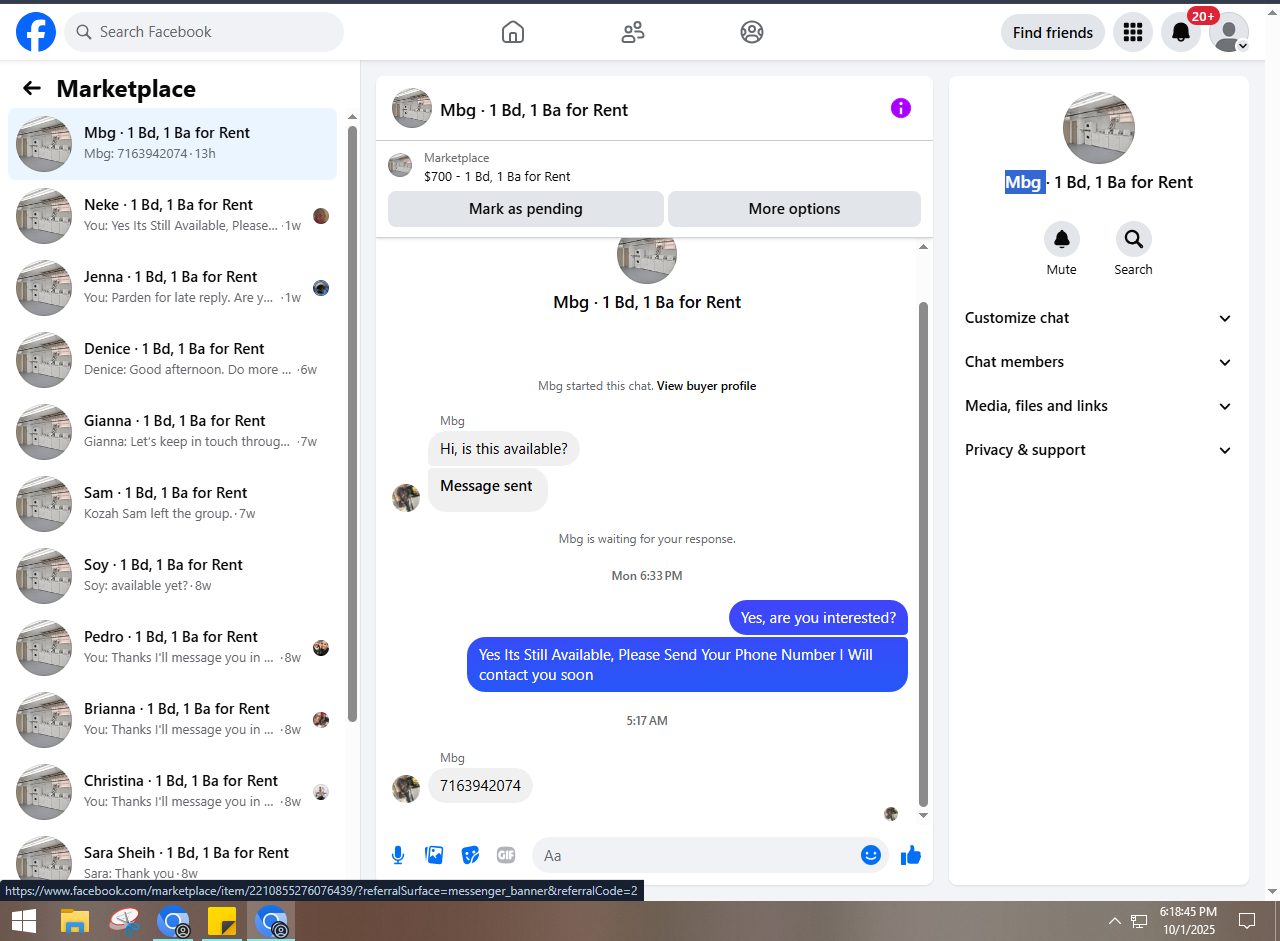This screenshot has height=941, width=1280.
Task: Open the View buyer profile link
Action: 706,386
